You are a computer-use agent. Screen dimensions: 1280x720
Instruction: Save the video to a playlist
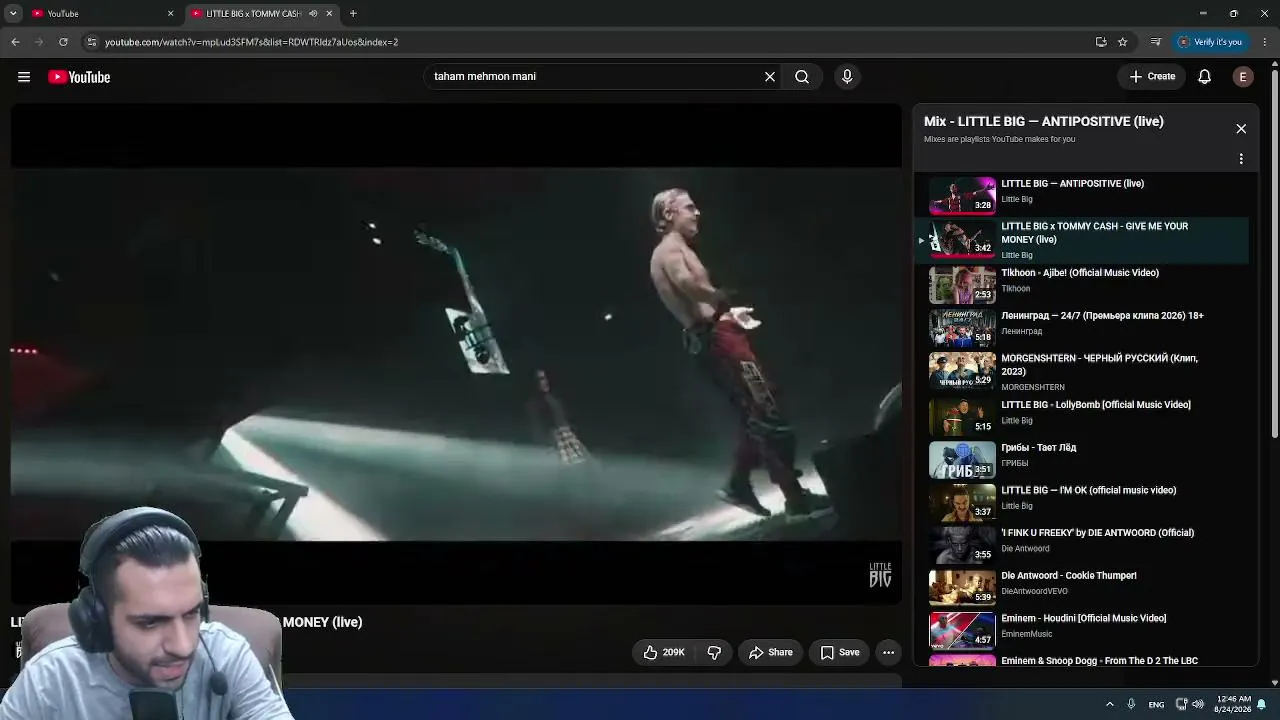pos(840,653)
